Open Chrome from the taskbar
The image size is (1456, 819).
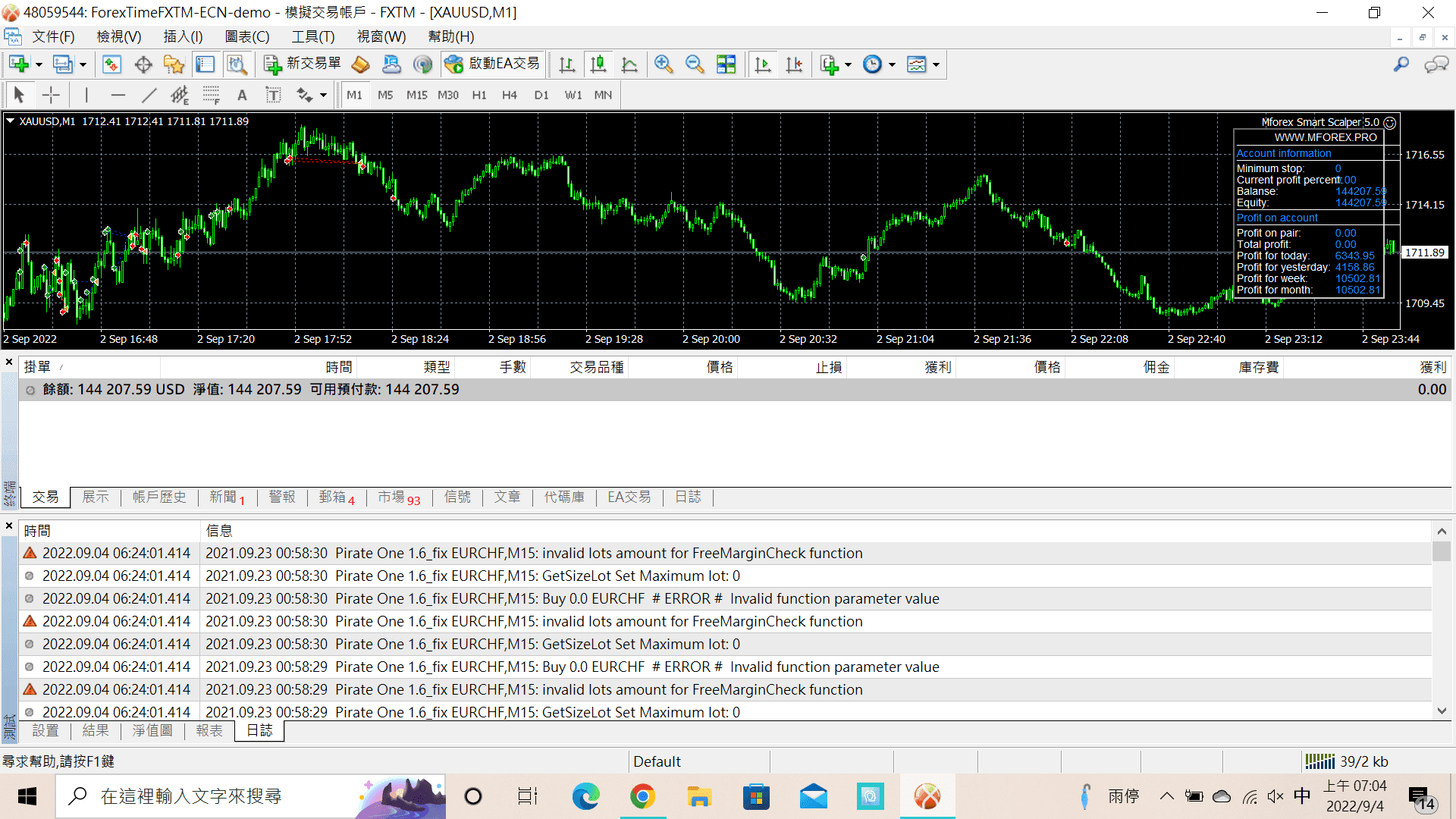[x=642, y=796]
